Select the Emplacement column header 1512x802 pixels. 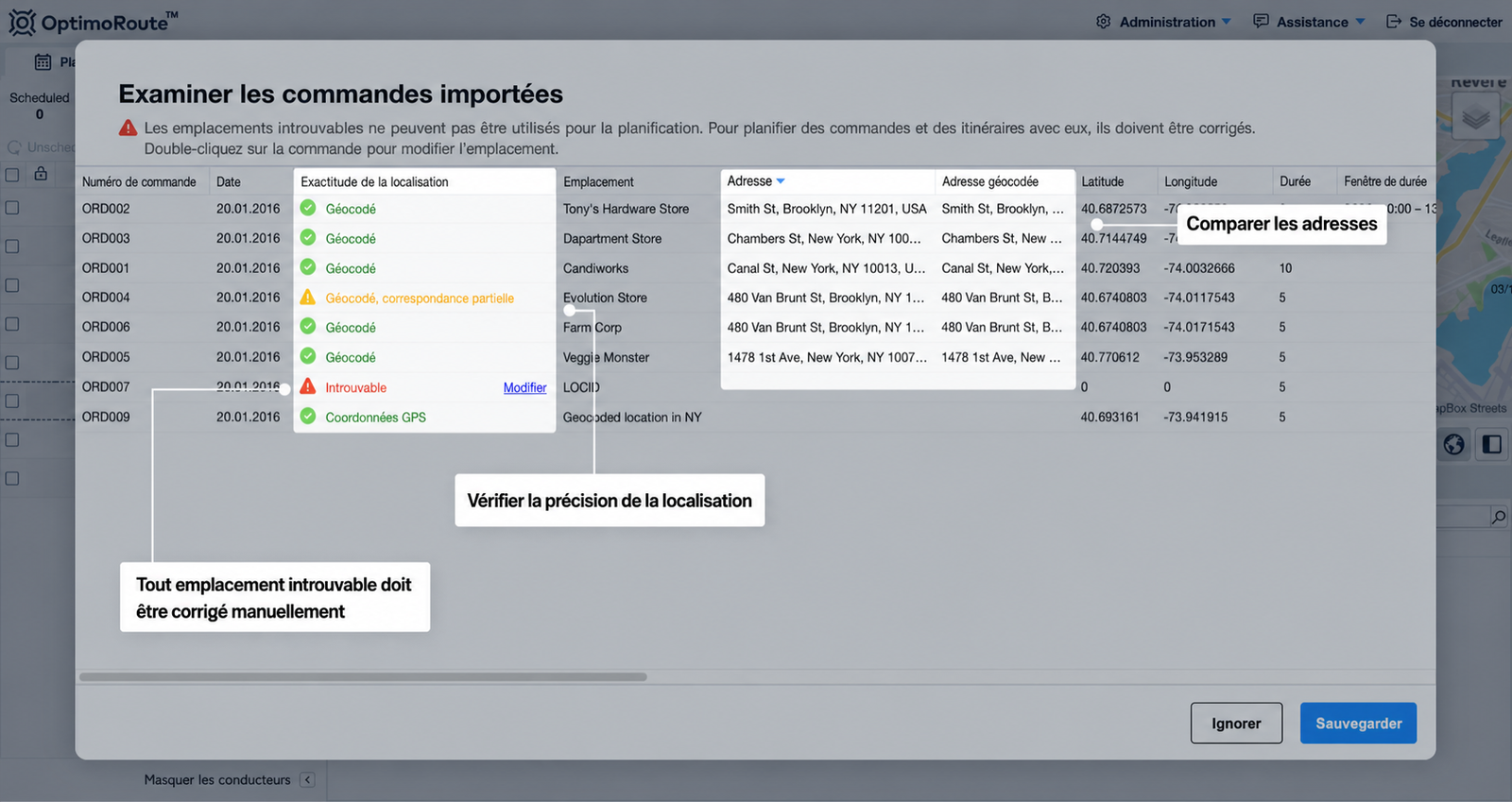click(598, 181)
